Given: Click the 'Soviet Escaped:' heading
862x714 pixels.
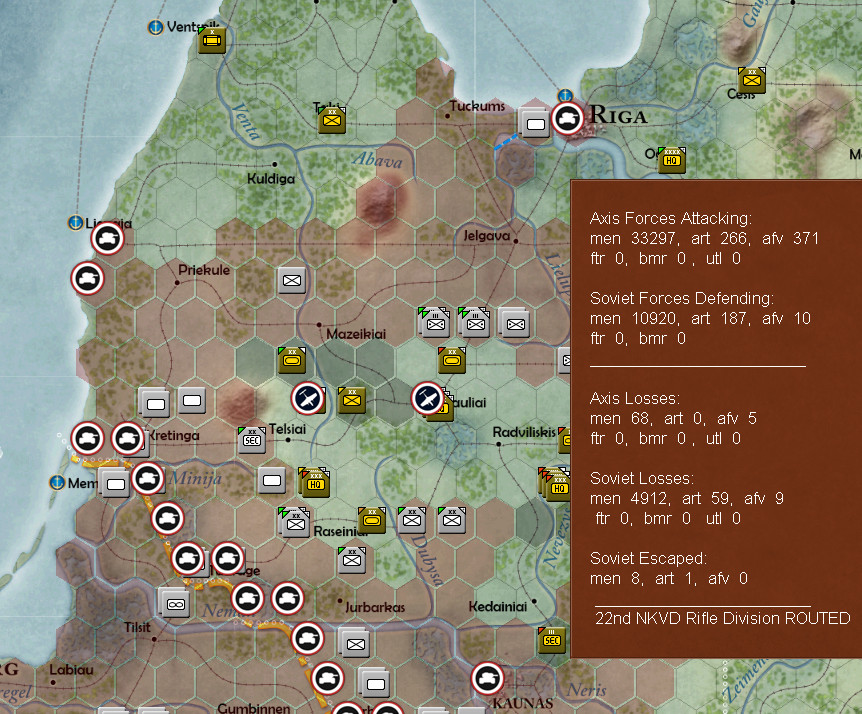Looking at the screenshot, I should tap(649, 558).
